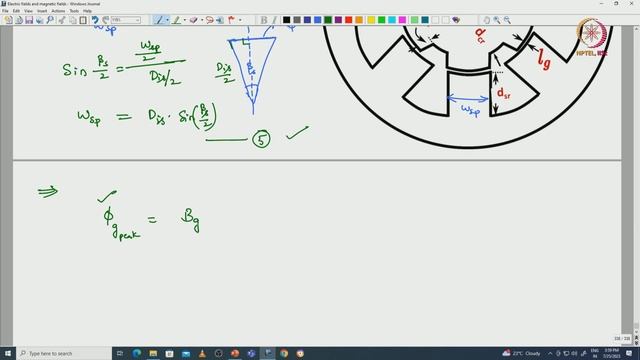Pick the yellow ink color

point(371,20)
